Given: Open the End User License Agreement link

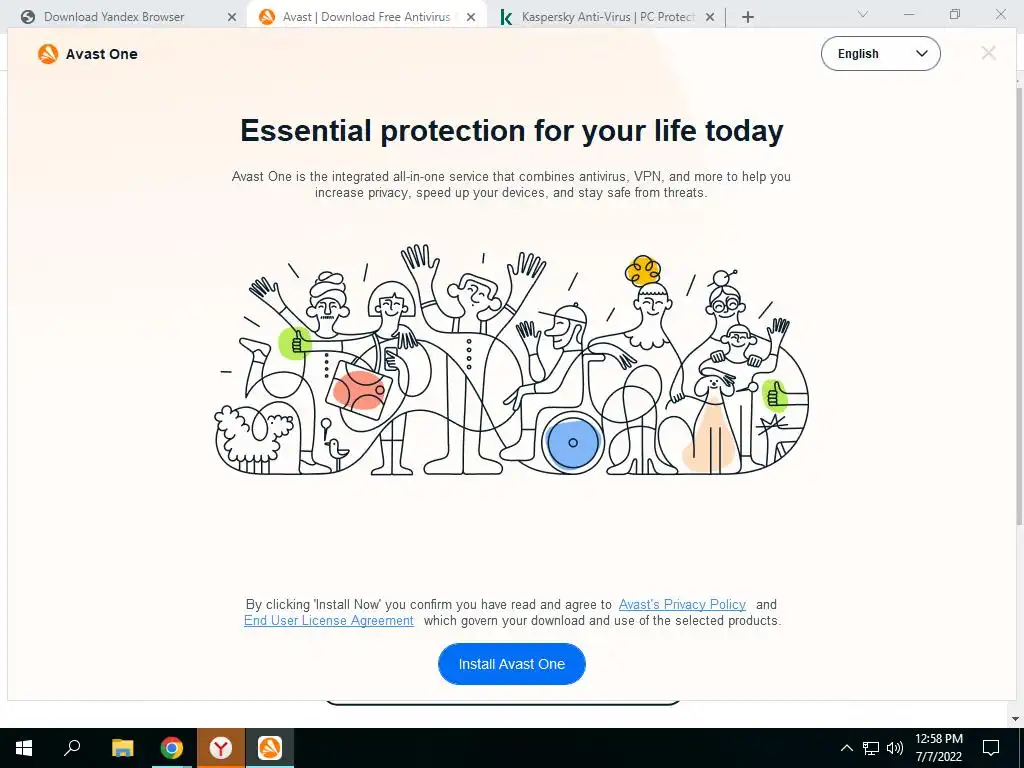Looking at the screenshot, I should (328, 620).
